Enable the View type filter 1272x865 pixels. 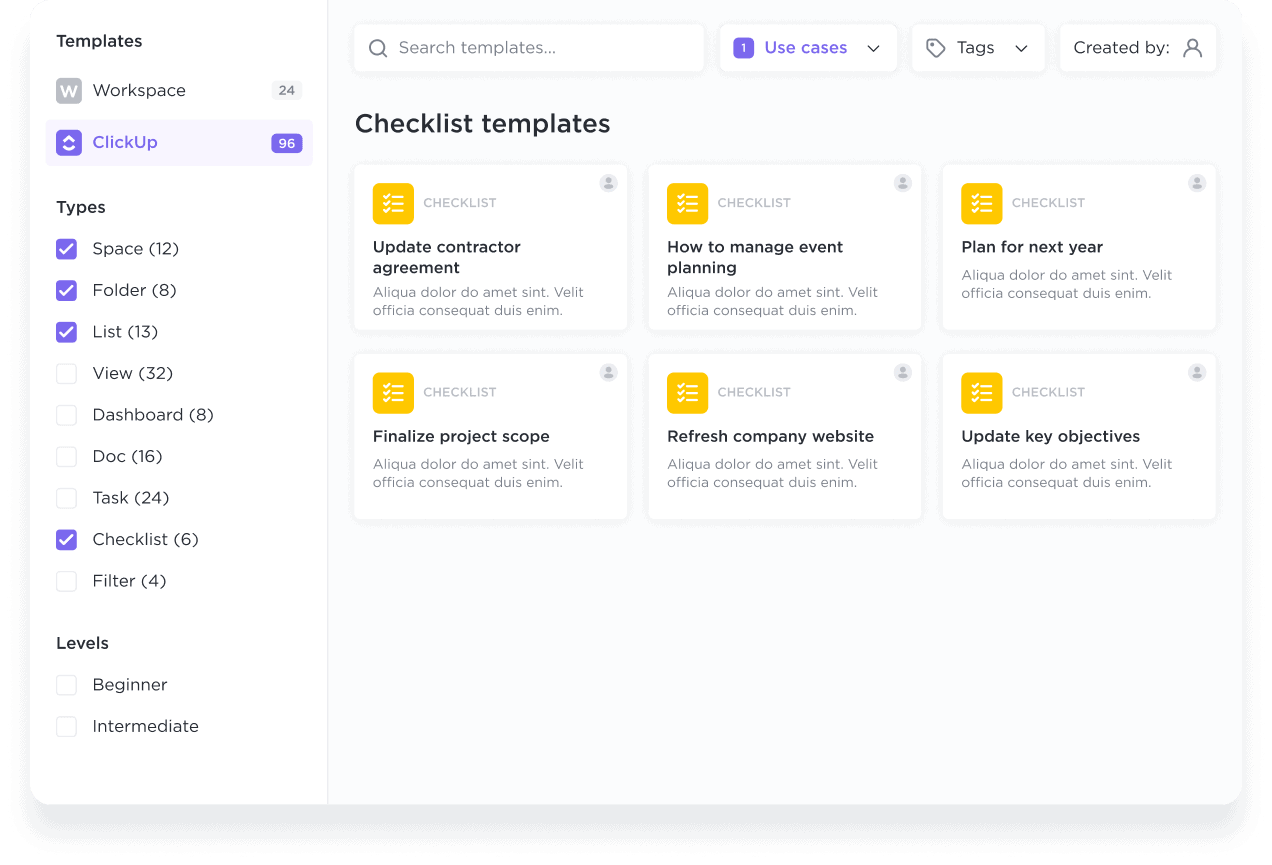point(66,373)
